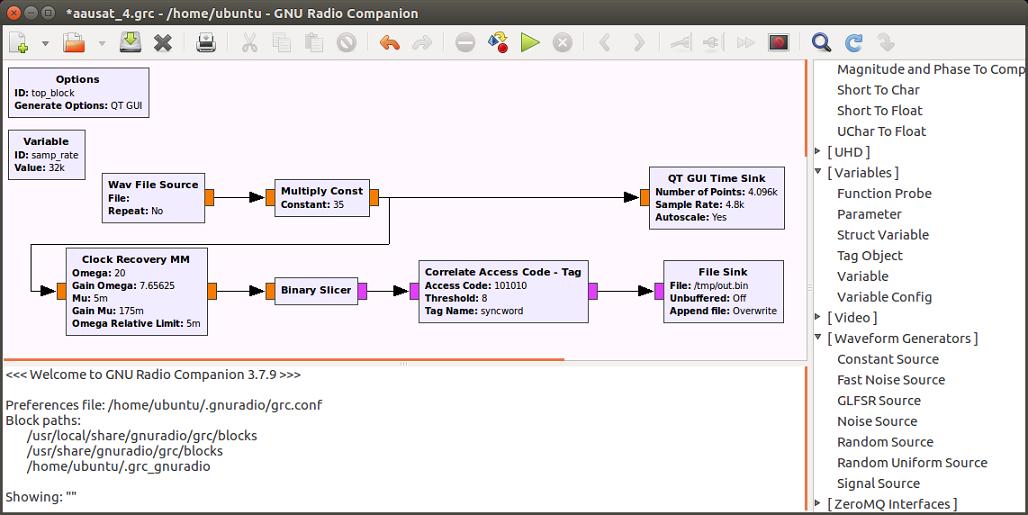Toggle hide disabled blocks icon

(x=778, y=43)
